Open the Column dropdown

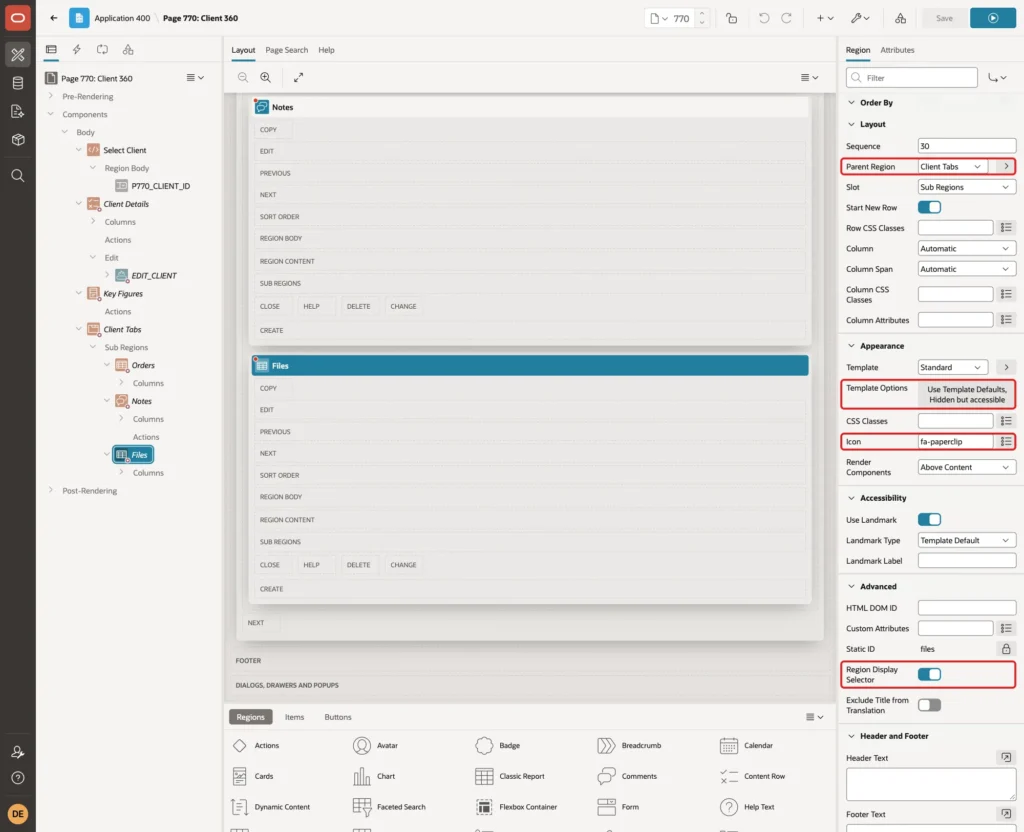[x=967, y=248]
